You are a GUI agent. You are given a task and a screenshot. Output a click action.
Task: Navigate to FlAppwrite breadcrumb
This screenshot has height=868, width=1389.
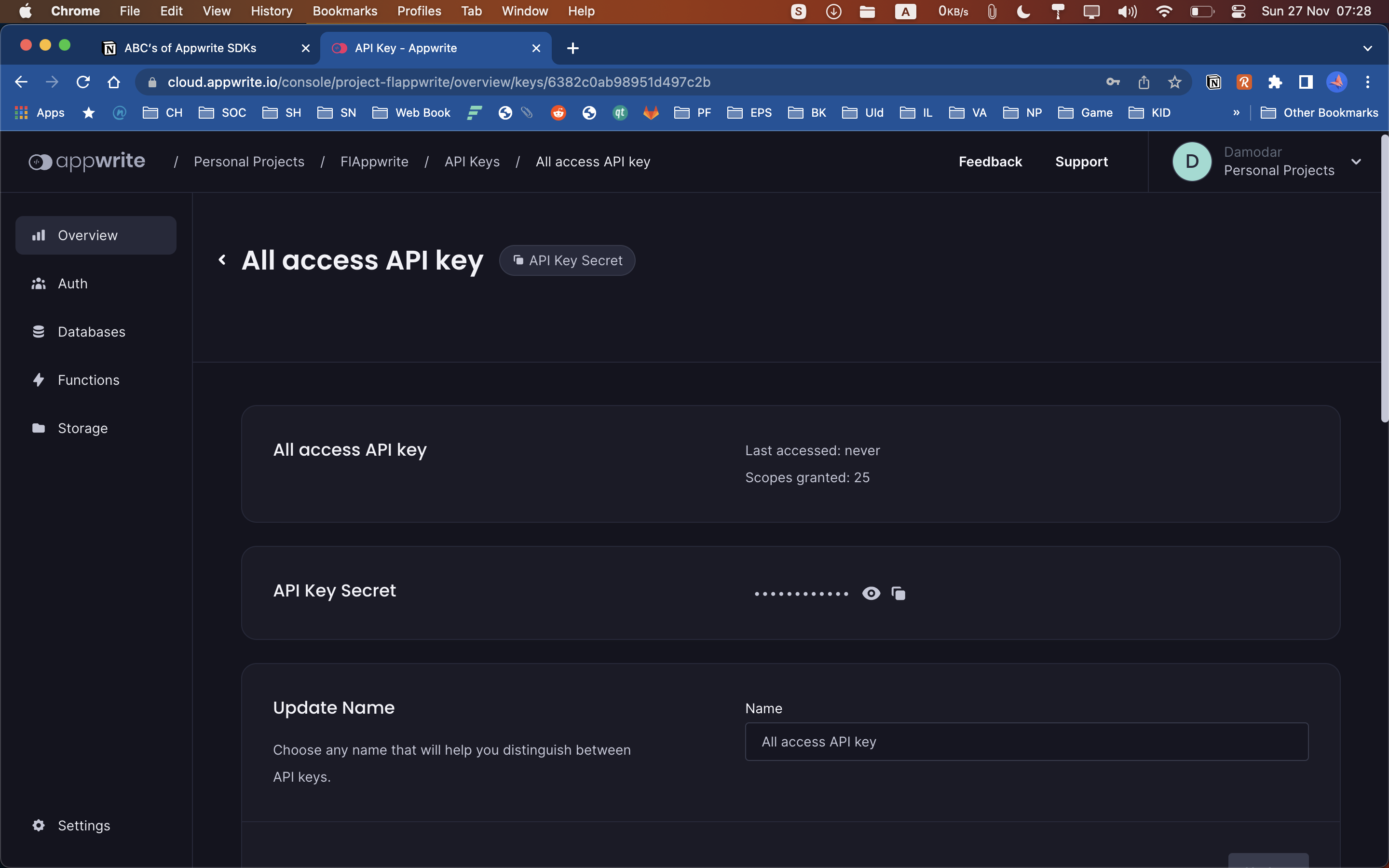point(374,162)
